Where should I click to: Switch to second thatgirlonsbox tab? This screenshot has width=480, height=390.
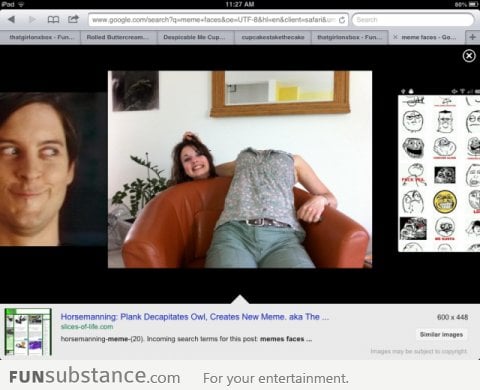click(350, 37)
